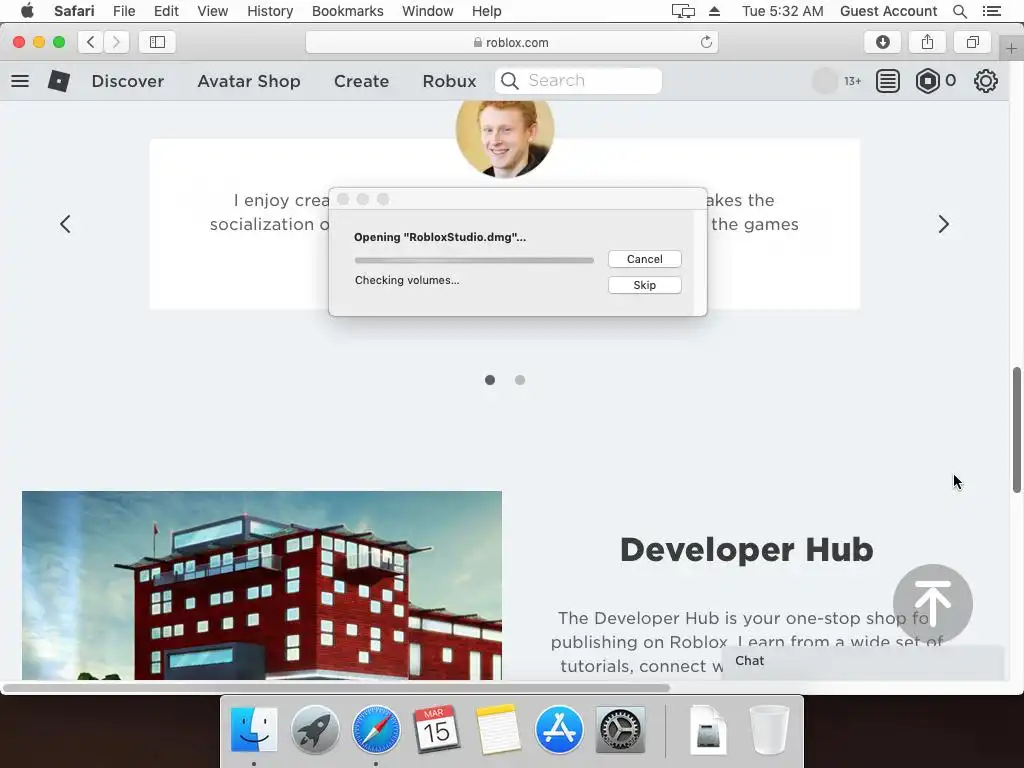
Task: Click the vertical page scrollbar thumb
Action: [1017, 430]
